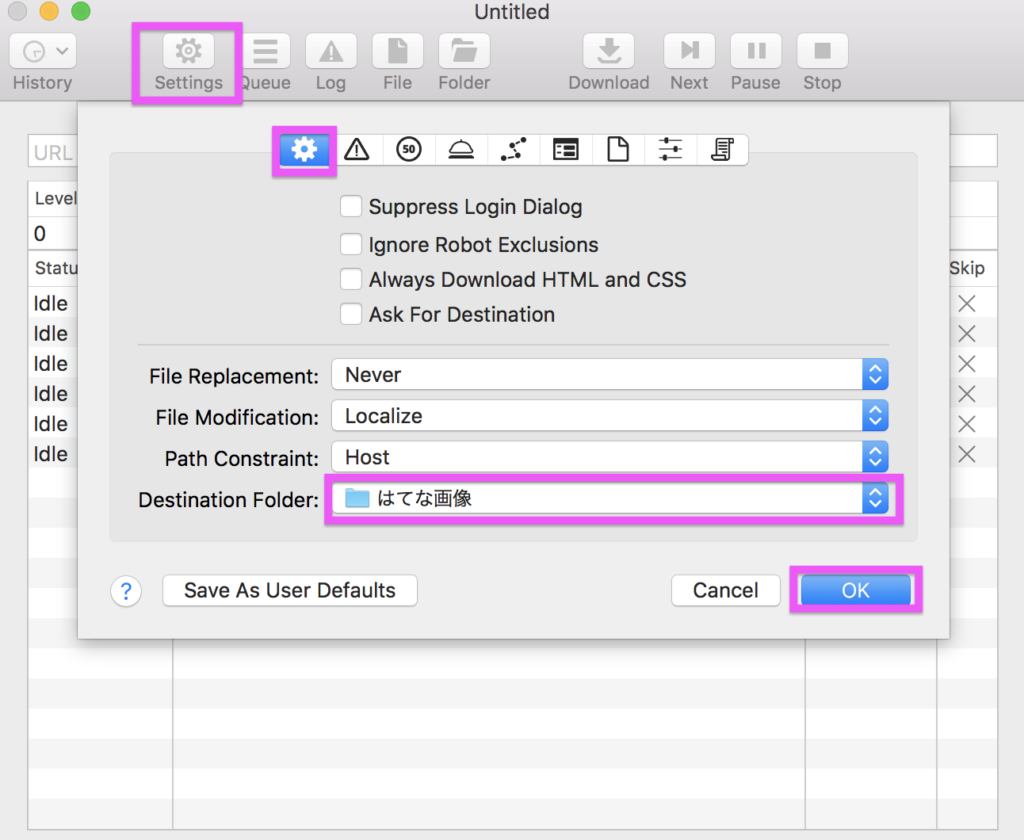The height and width of the screenshot is (840, 1024).
Task: Open the Destination Folder dropdown
Action: [609, 498]
